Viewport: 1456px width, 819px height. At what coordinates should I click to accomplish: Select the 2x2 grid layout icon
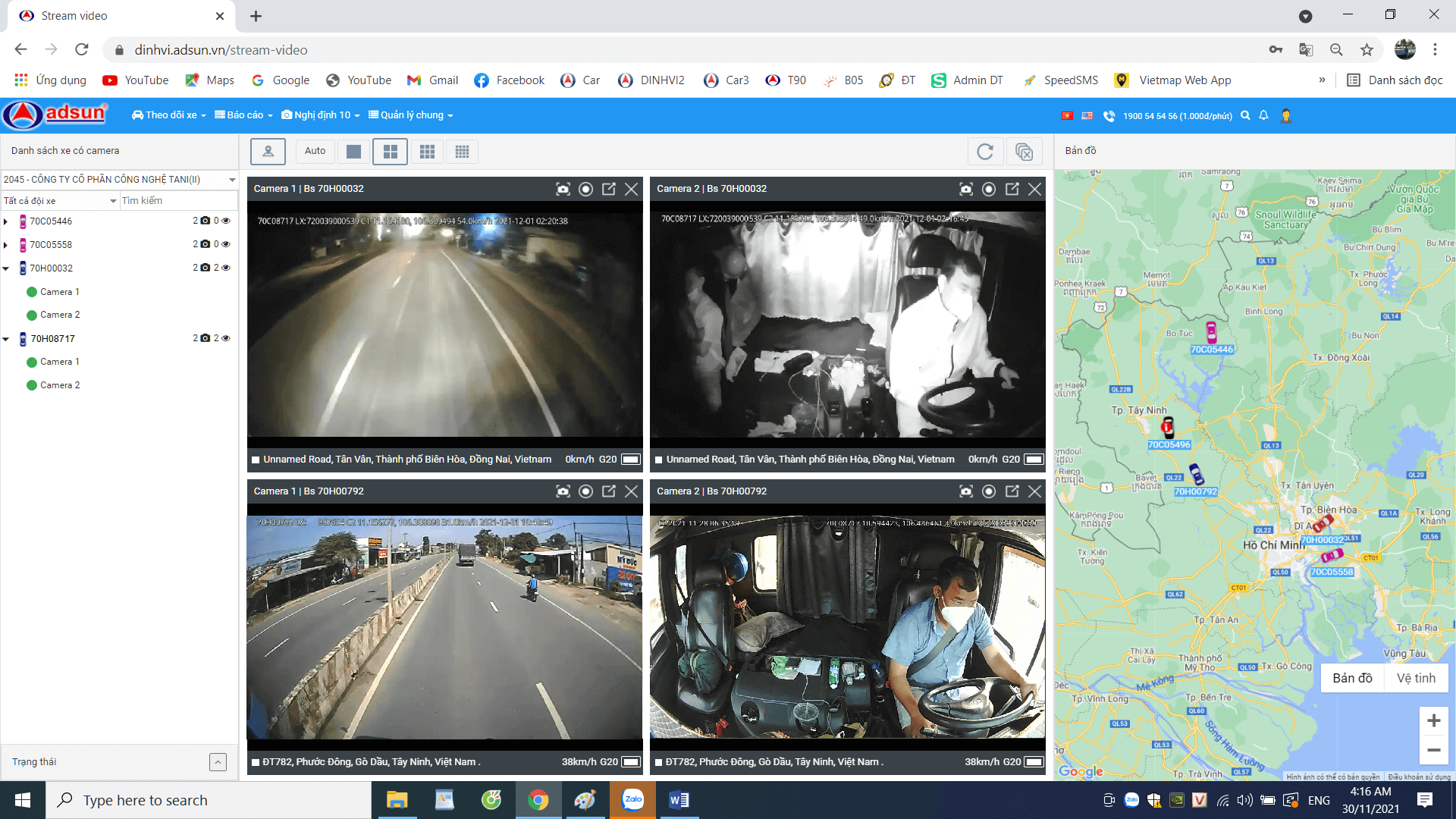coord(390,152)
